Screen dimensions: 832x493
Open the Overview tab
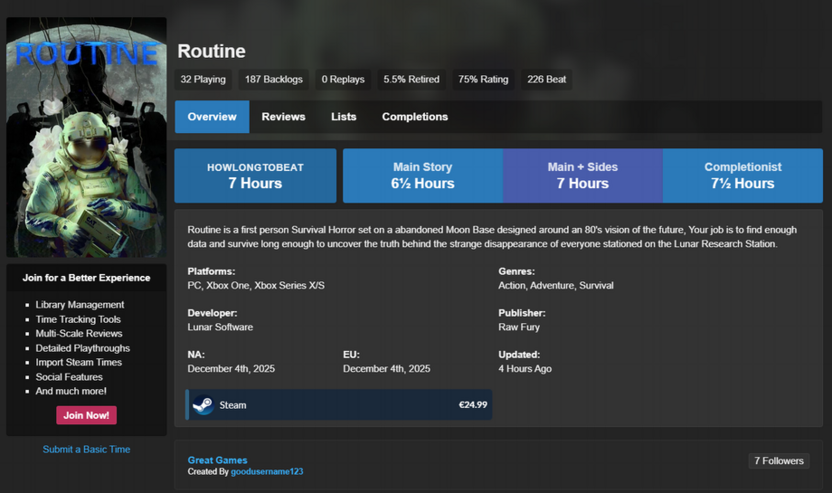coord(212,117)
